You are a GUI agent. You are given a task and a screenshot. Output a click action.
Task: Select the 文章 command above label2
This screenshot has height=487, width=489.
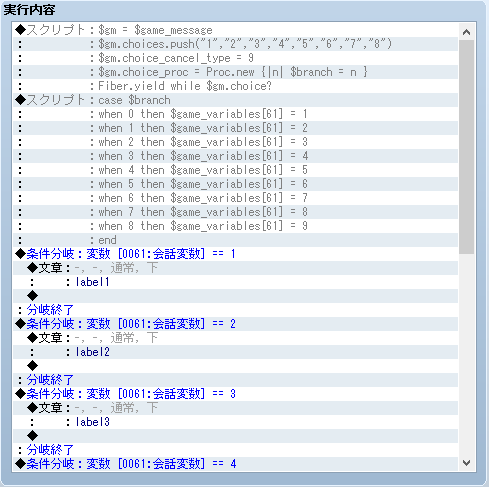click(x=236, y=338)
